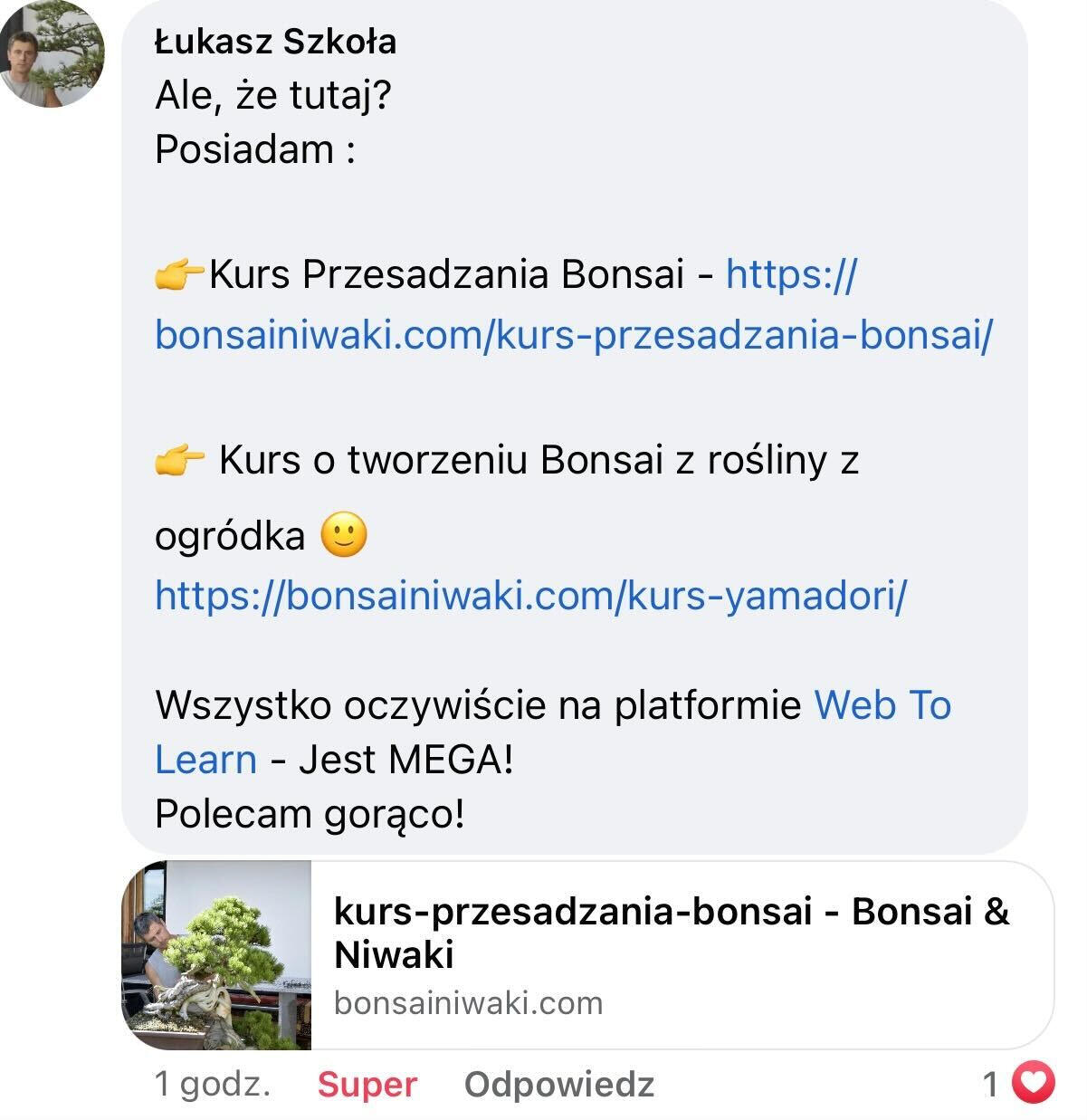Click the "Posiadam :" text line
Viewport: 1087px width, 1120px height.
tap(254, 149)
